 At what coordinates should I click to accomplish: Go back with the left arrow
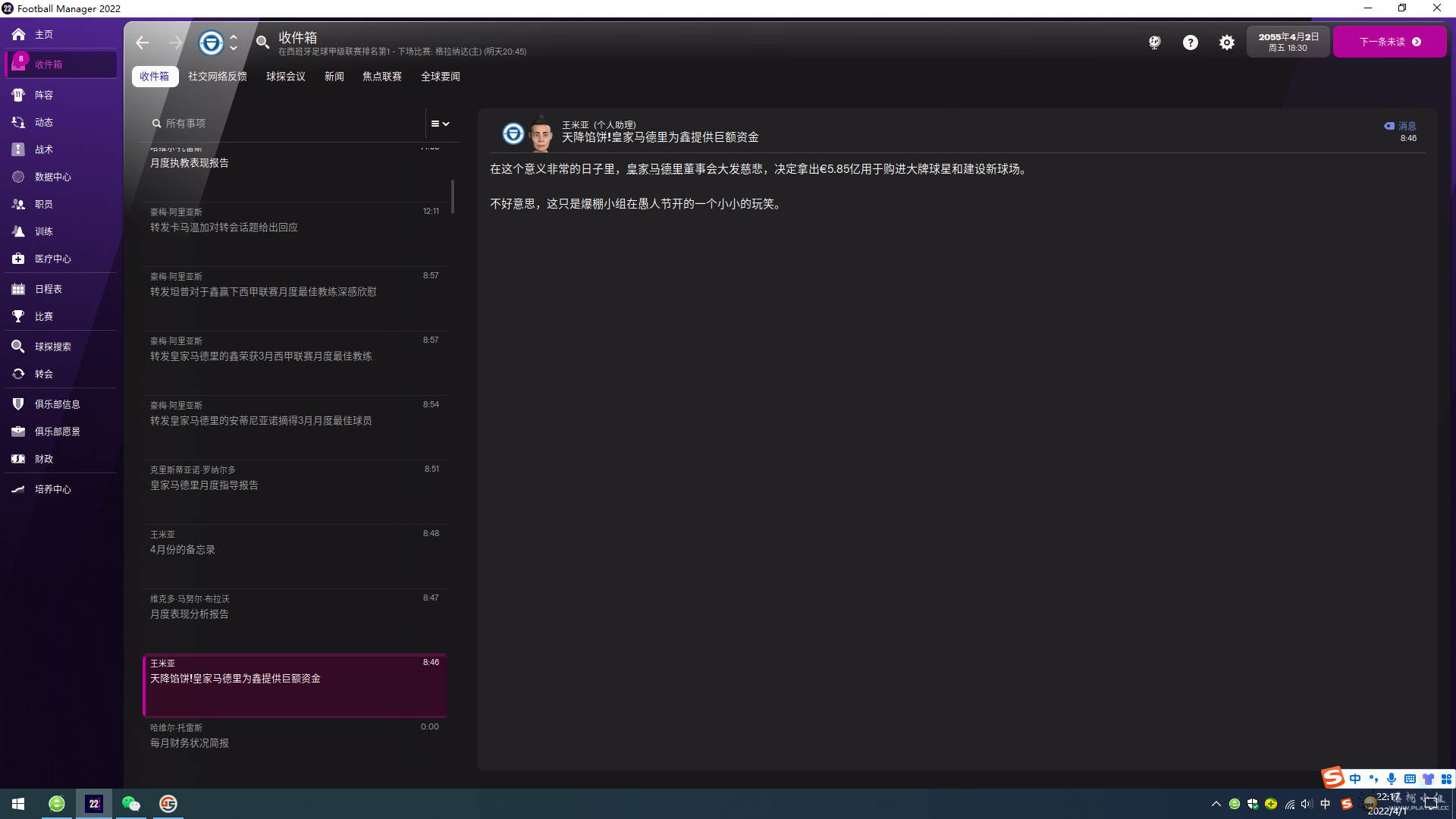tap(143, 42)
